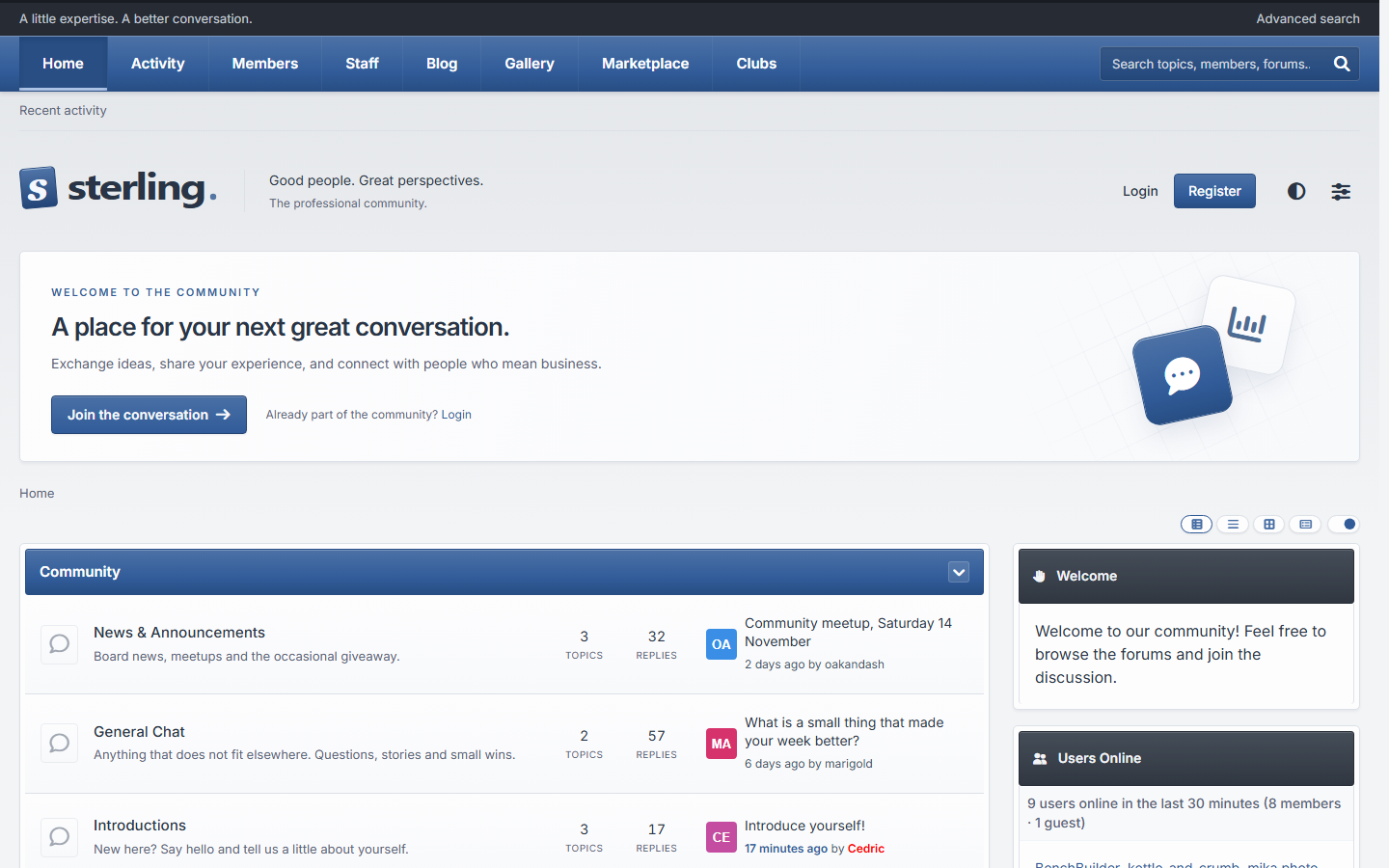This screenshot has height=868, width=1389.
Task: Click the OA avatar for oakandash
Action: 722,644
